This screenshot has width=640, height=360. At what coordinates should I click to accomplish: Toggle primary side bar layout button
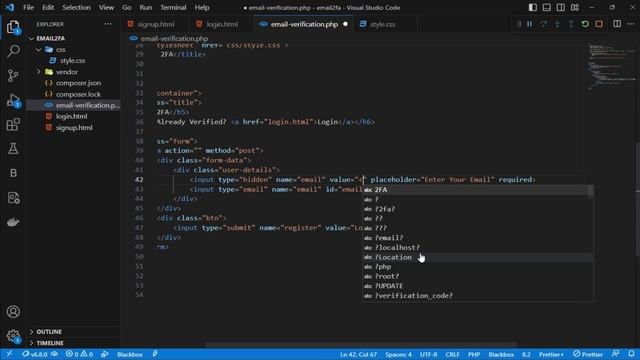(533, 7)
